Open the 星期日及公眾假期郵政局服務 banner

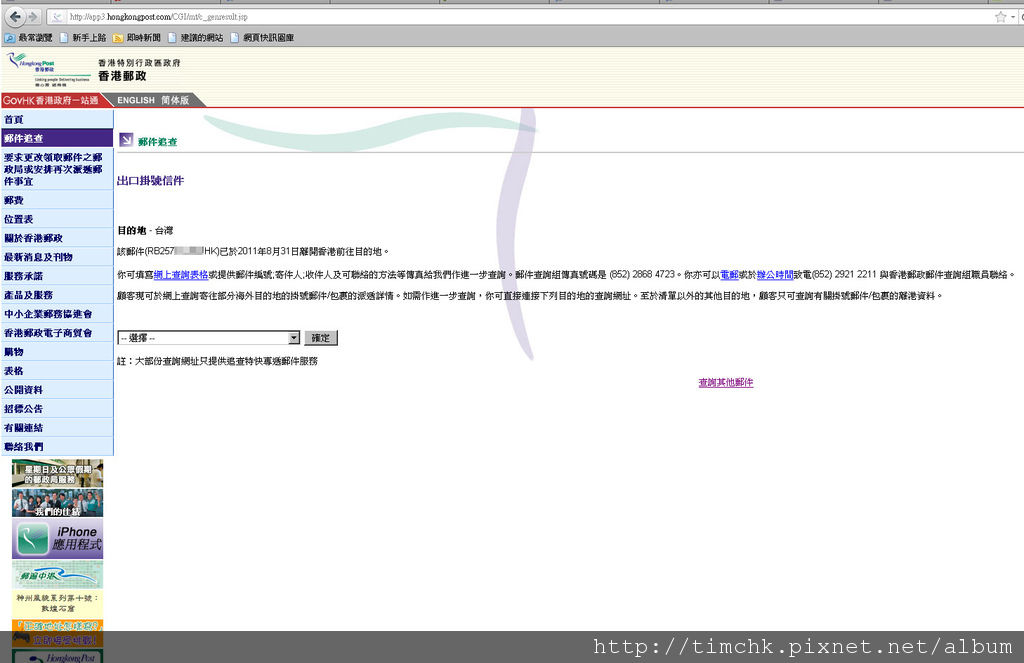pyautogui.click(x=57, y=474)
